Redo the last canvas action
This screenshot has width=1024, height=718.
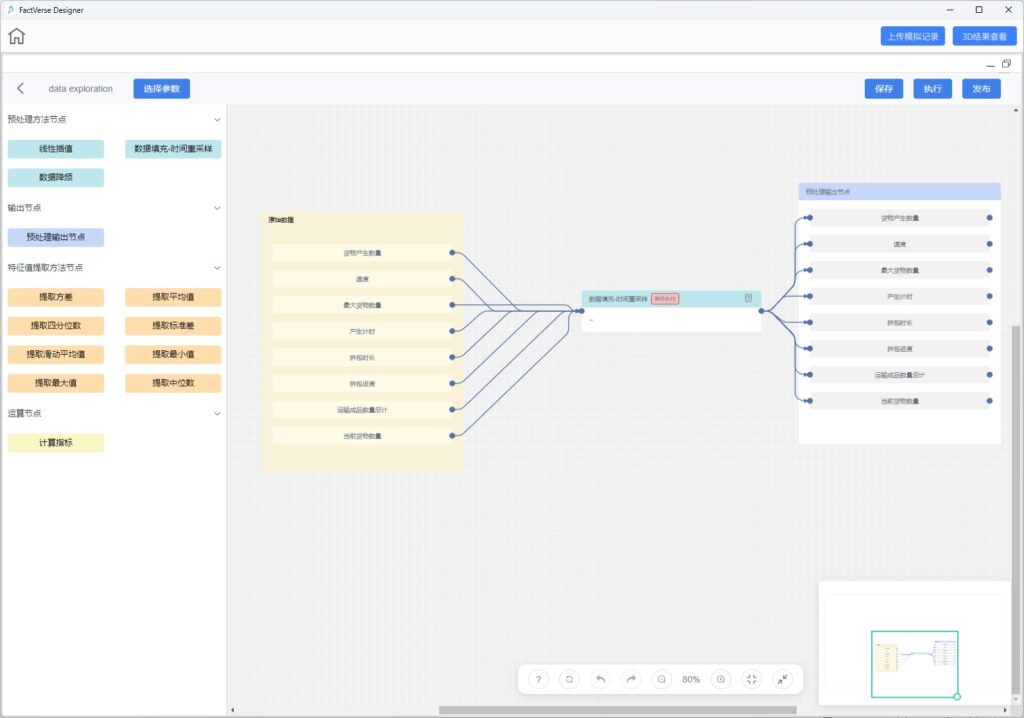[631, 679]
